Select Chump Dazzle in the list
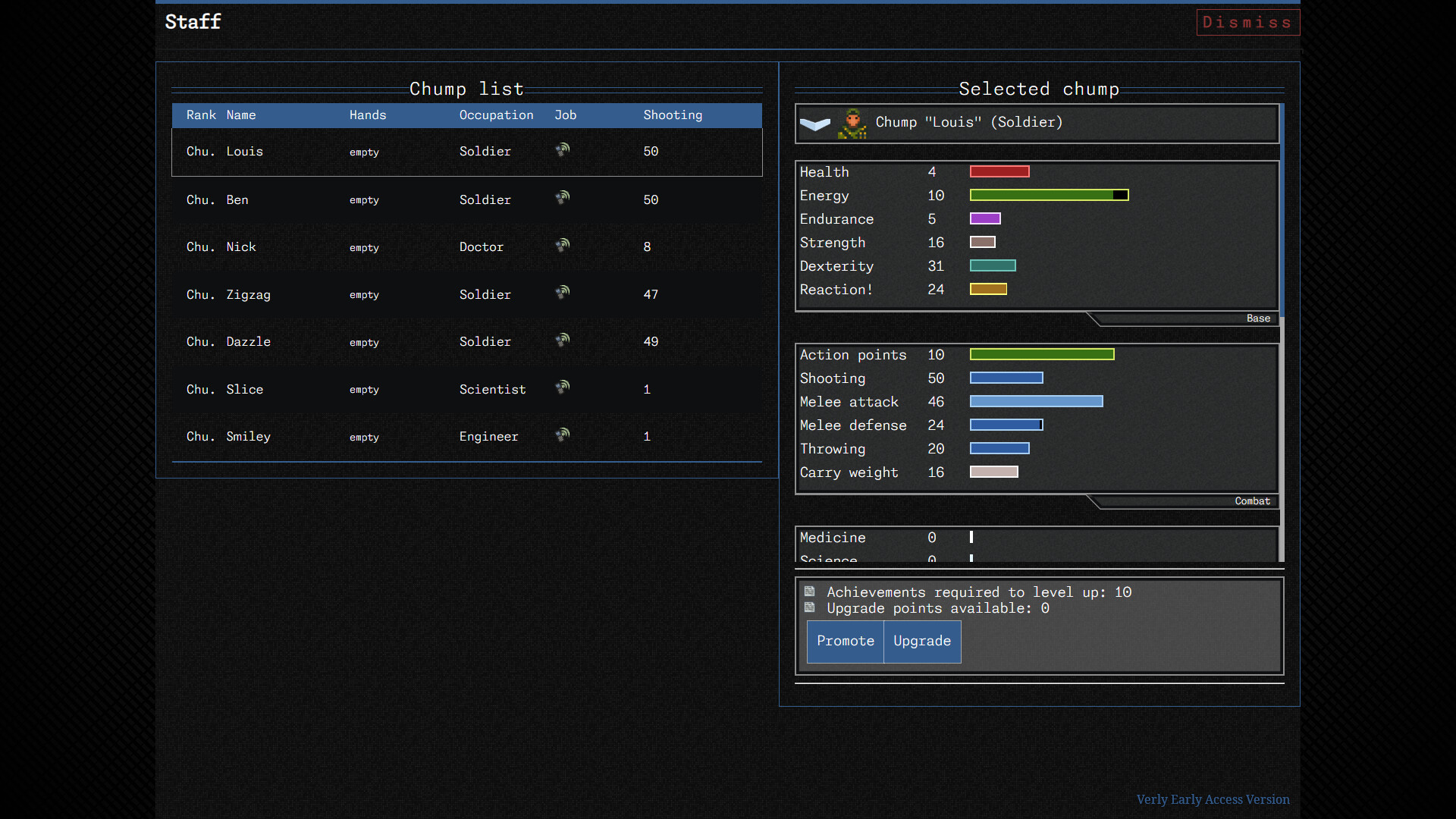 [248, 342]
